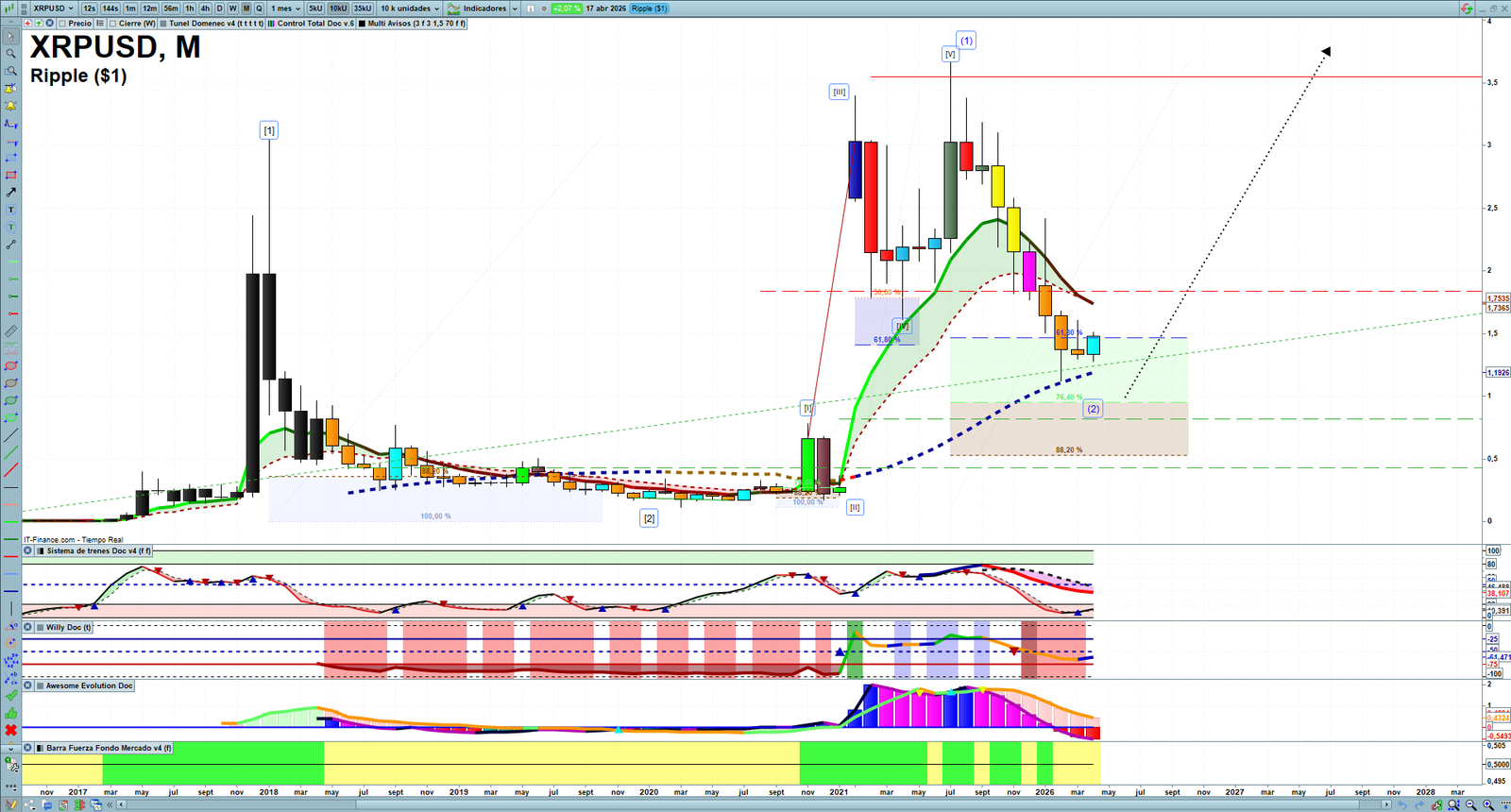Pick the speech bubble text tool
The height and width of the screenshot is (812, 1511).
[10, 227]
